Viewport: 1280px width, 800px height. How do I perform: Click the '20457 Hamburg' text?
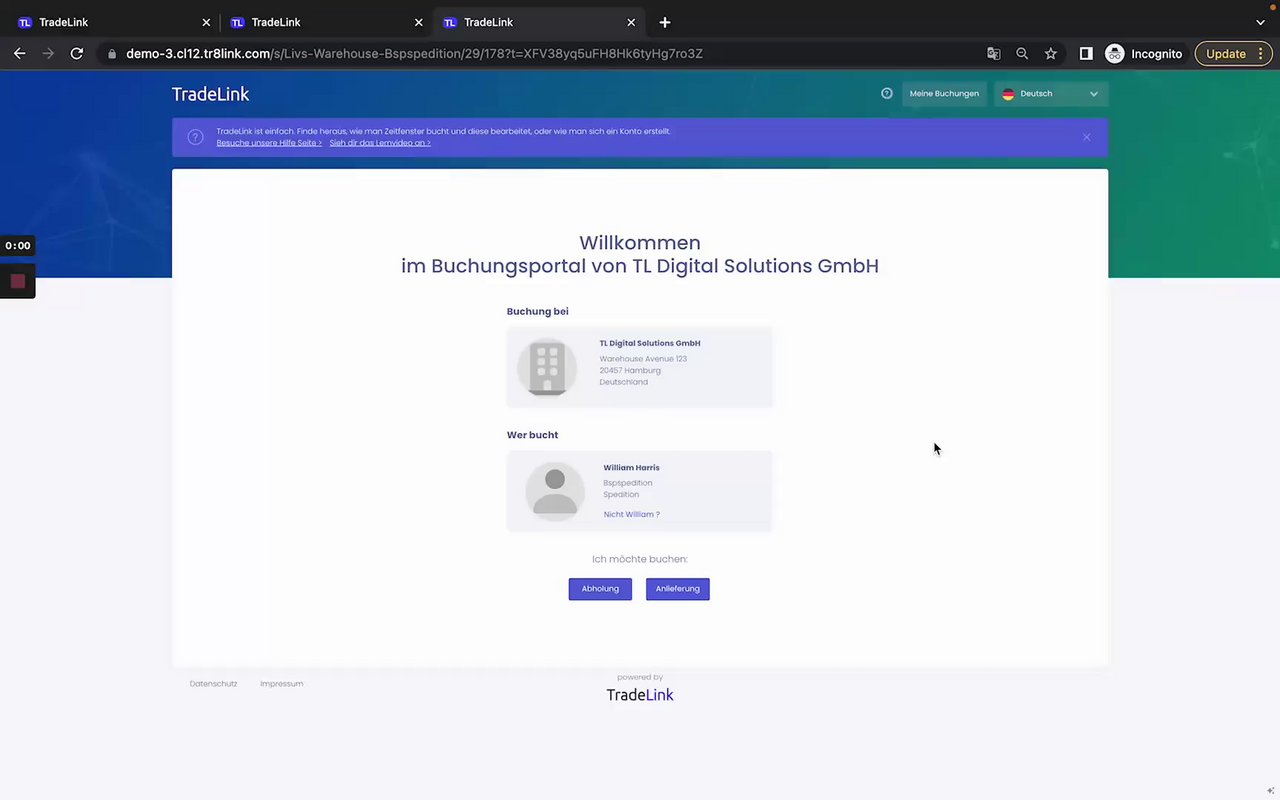tap(630, 370)
